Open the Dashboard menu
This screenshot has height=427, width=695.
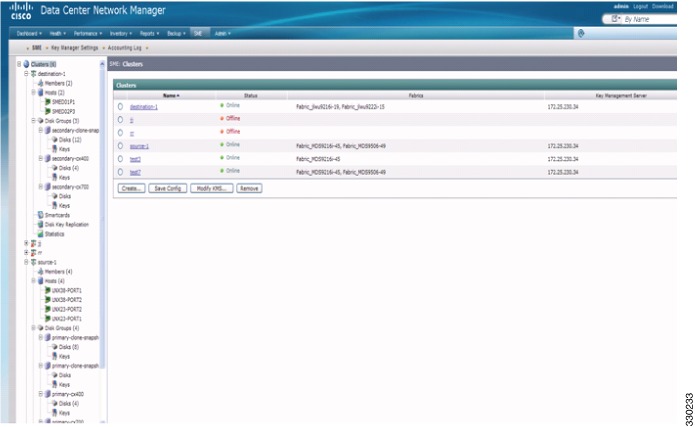coord(29,34)
